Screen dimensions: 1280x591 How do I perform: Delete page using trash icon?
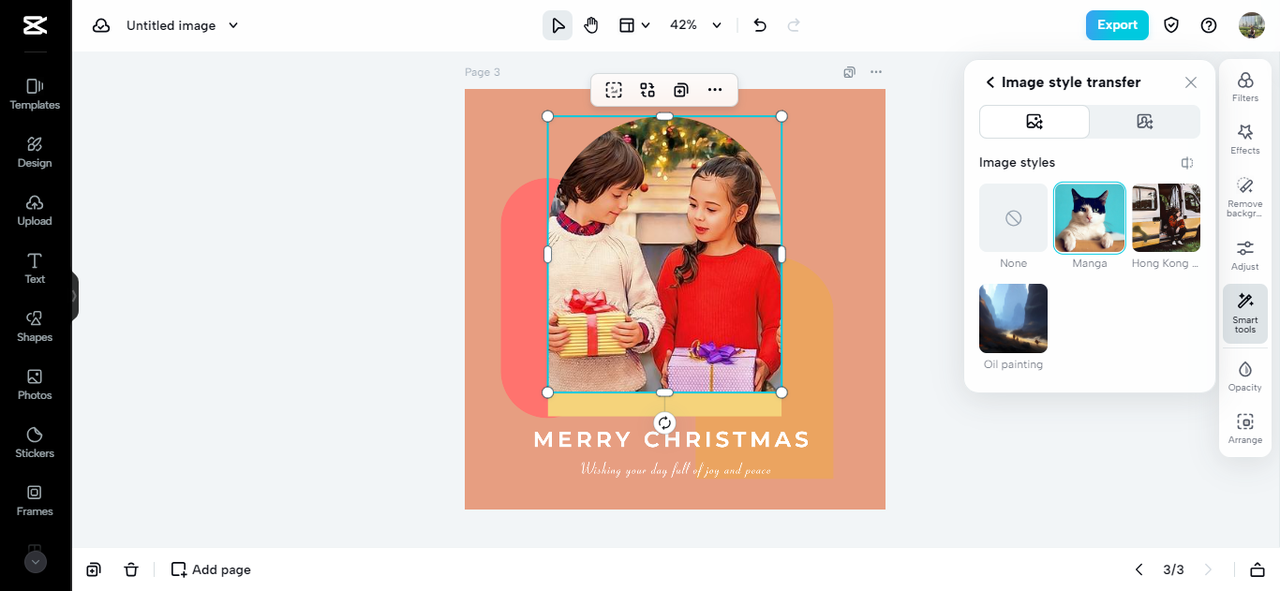[131, 569]
